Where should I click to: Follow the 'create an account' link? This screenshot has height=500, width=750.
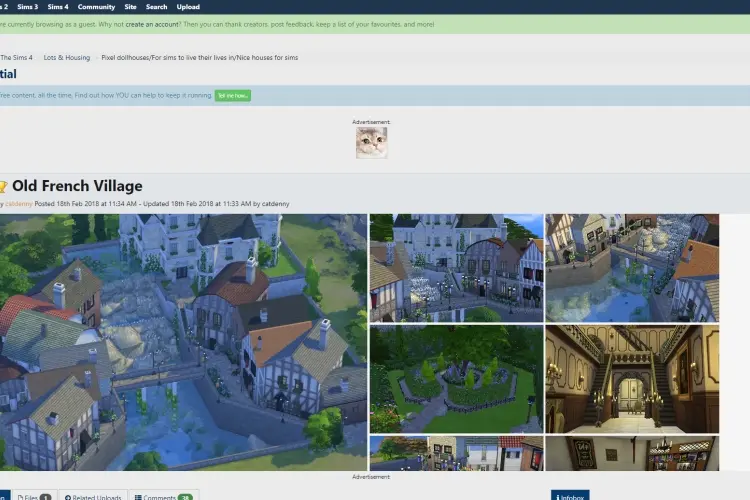pyautogui.click(x=152, y=24)
